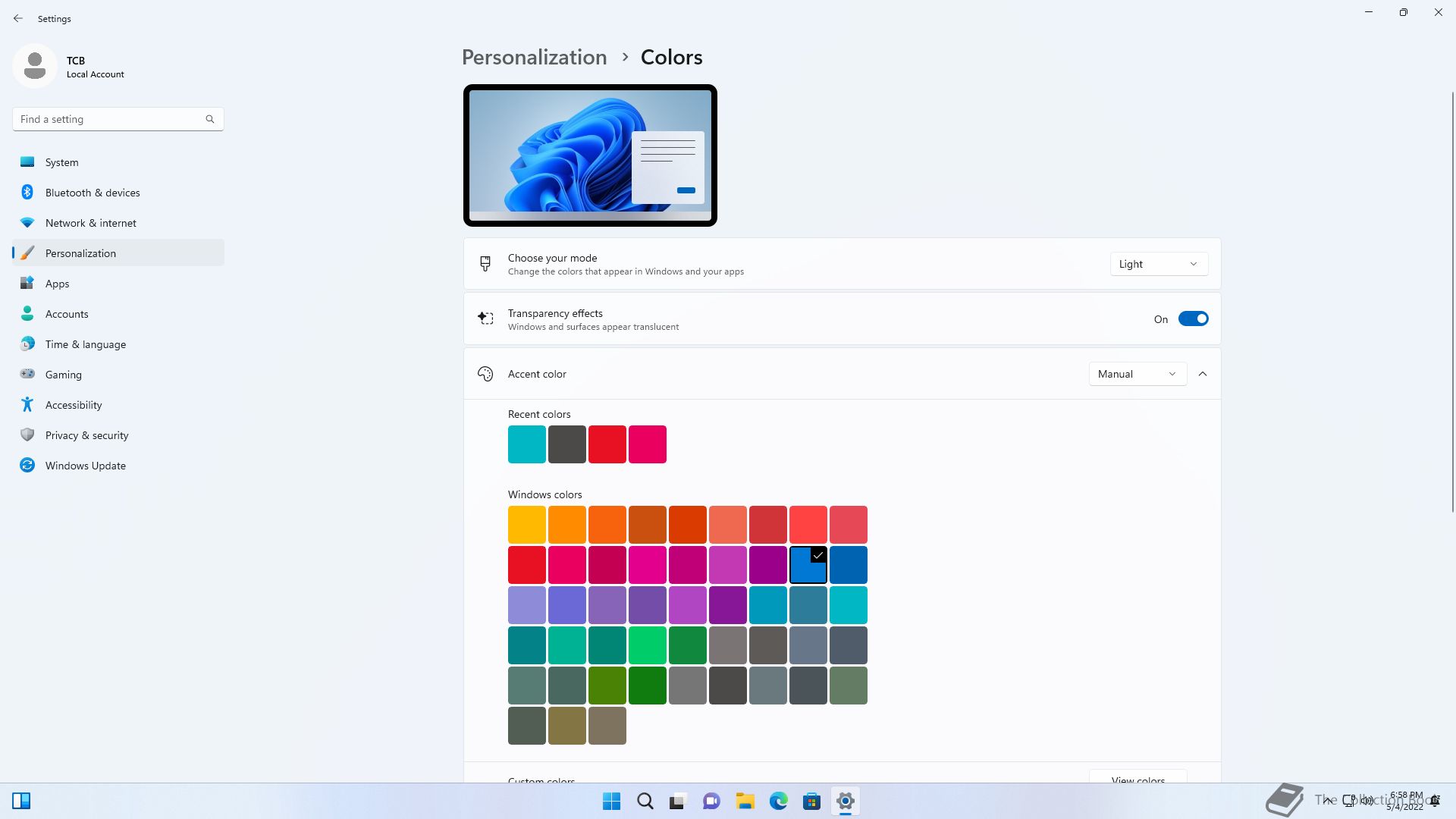Click the View colors button
This screenshot has height=819, width=1456.
click(1137, 777)
